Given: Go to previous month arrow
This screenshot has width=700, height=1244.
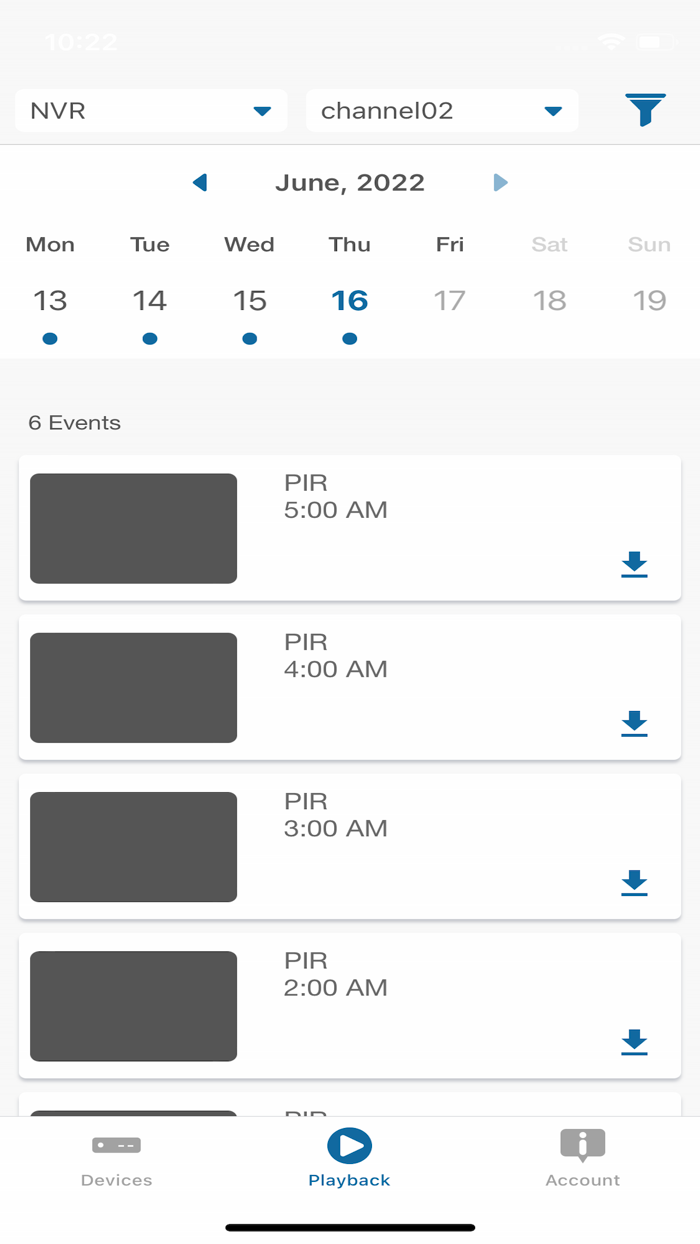Looking at the screenshot, I should click(x=200, y=182).
